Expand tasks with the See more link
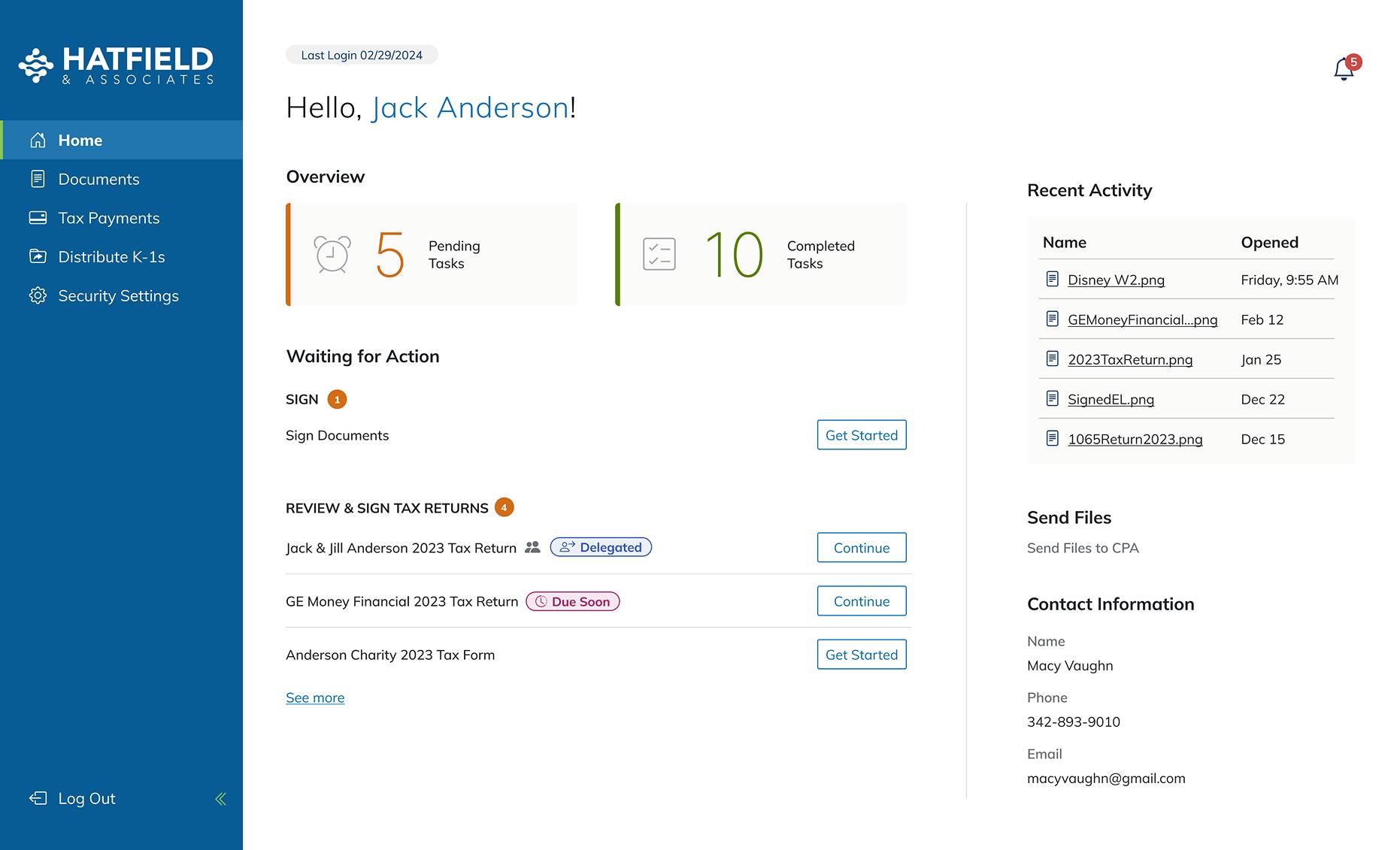This screenshot has height=850, width=1400. (x=314, y=697)
